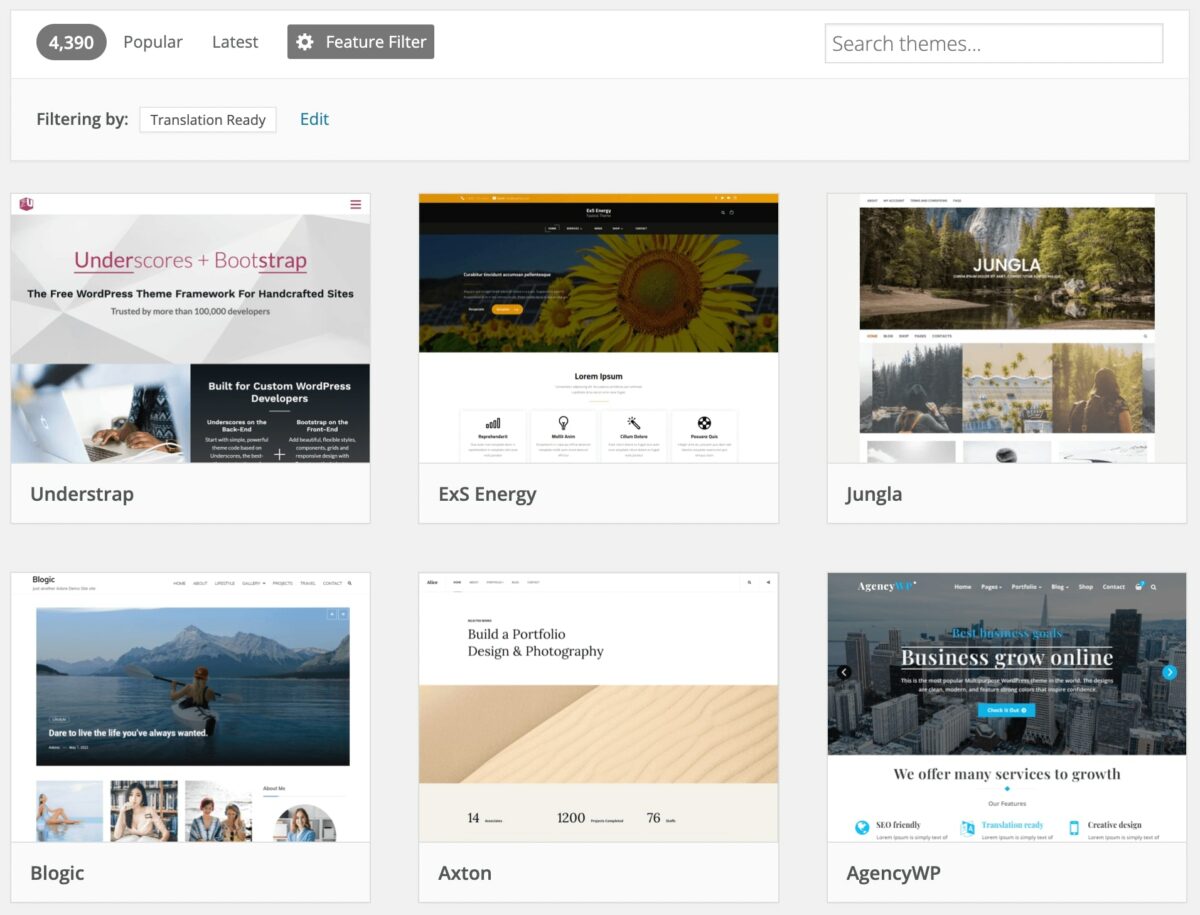
Task: Click the soccer ball Possere Quis icon
Action: click(x=704, y=422)
